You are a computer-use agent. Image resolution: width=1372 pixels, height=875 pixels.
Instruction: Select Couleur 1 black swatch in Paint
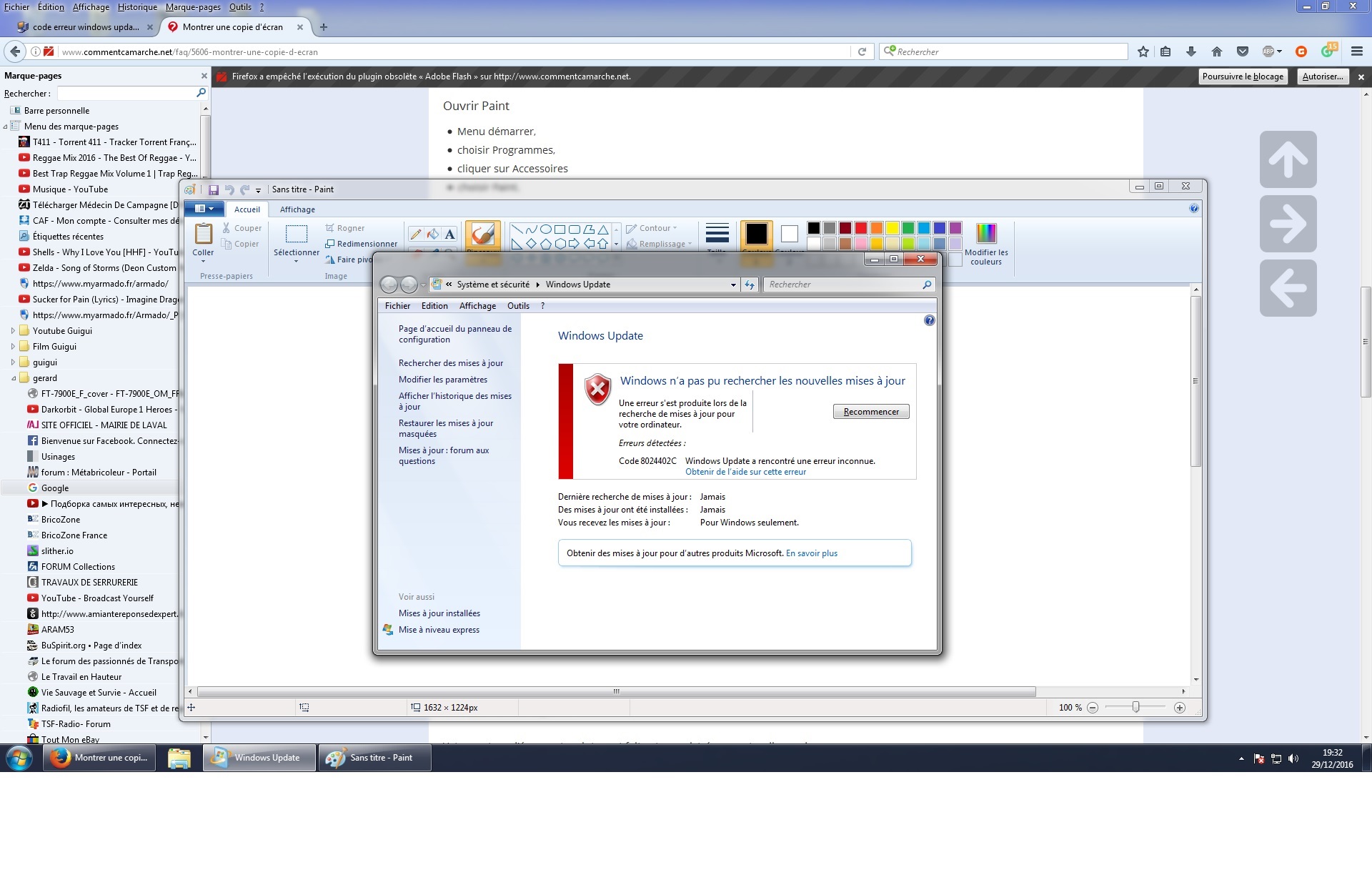(756, 234)
